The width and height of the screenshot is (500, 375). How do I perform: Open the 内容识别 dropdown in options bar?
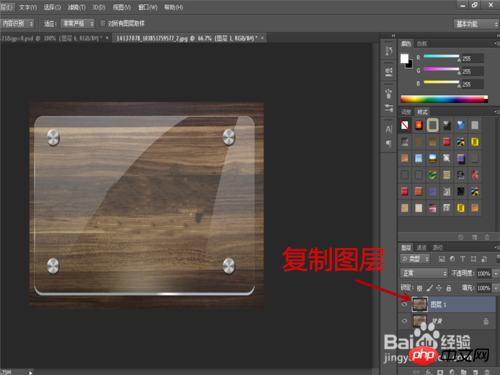click(x=17, y=23)
